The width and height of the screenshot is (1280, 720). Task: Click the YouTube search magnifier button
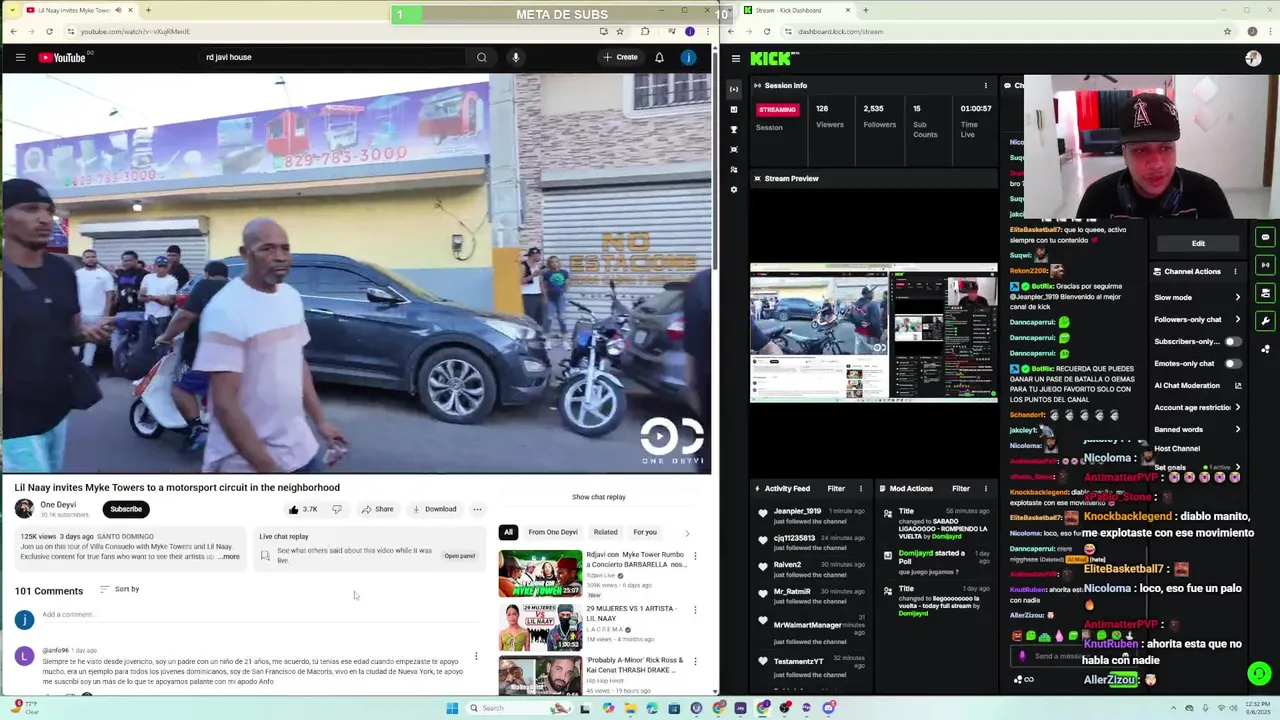point(482,57)
